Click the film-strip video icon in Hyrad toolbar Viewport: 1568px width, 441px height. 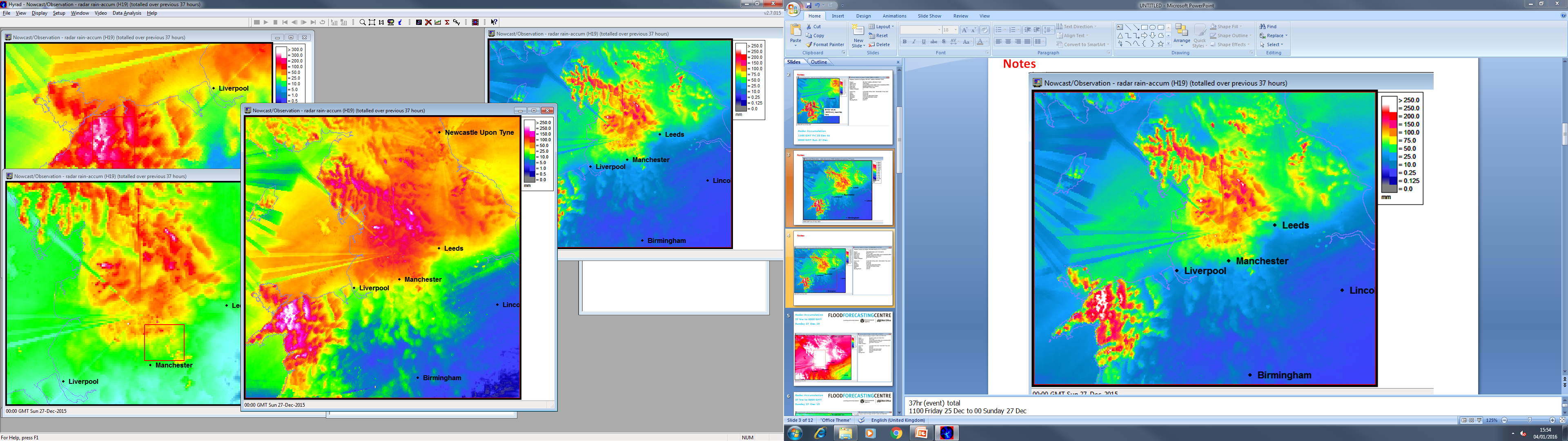pyautogui.click(x=475, y=22)
